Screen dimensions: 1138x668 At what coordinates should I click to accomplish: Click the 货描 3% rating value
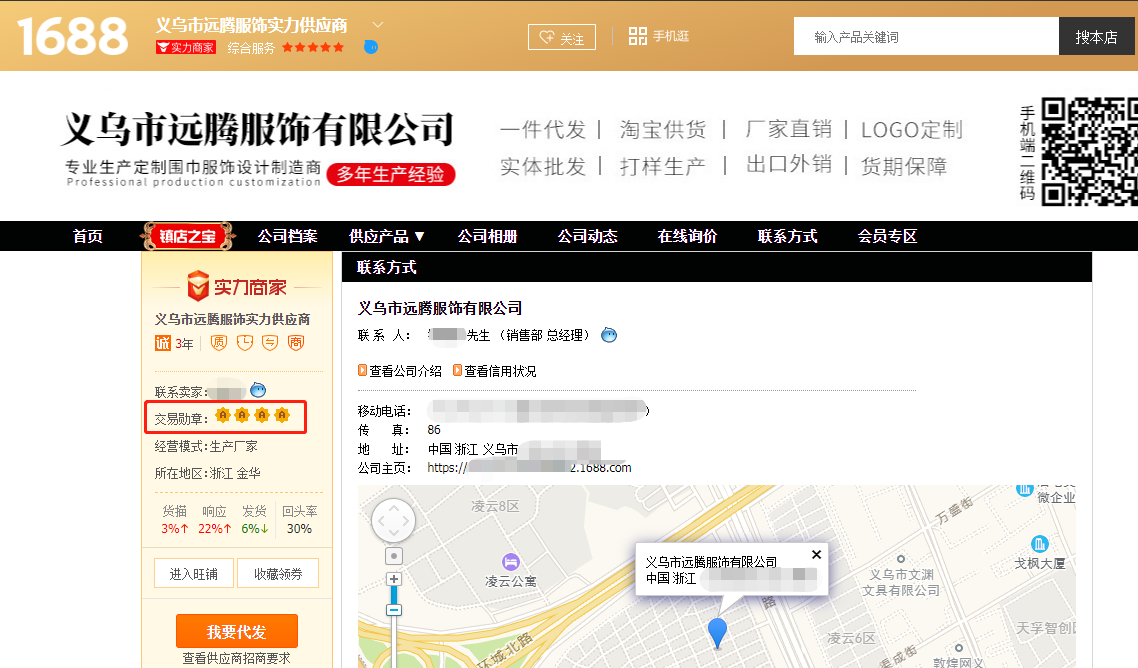(x=175, y=529)
